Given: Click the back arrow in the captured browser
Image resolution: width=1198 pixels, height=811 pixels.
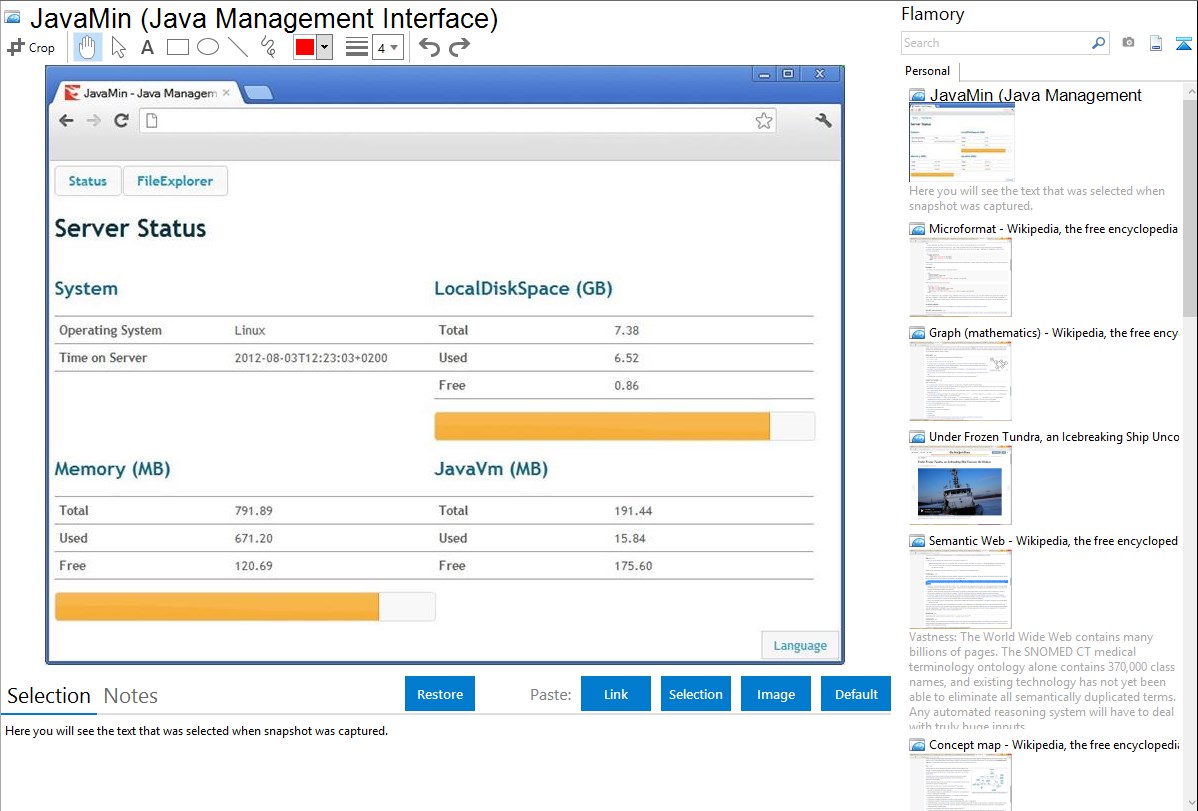Looking at the screenshot, I should (66, 121).
